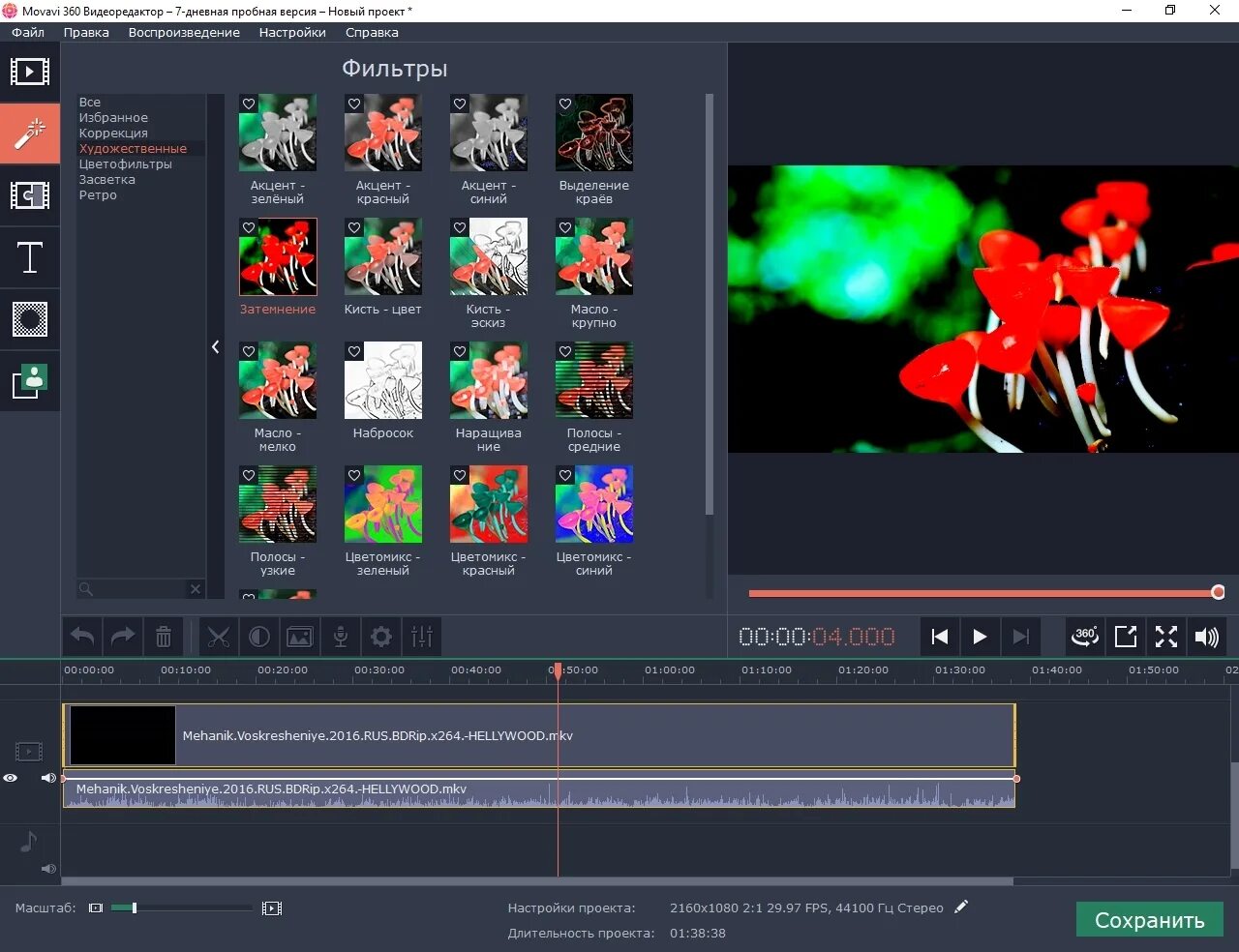Adjust the Масштаб timeline zoom slider
The image size is (1239, 952).
pyautogui.click(x=180, y=907)
